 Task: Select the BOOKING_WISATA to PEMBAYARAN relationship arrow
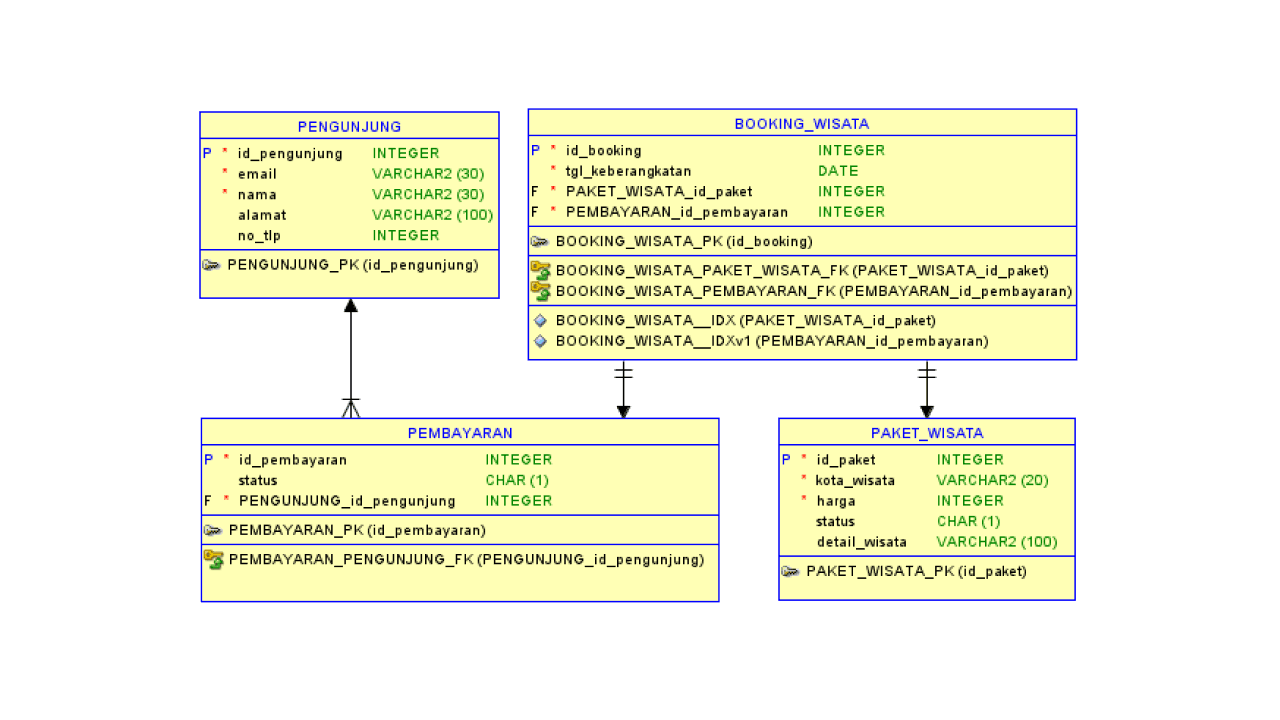[623, 389]
